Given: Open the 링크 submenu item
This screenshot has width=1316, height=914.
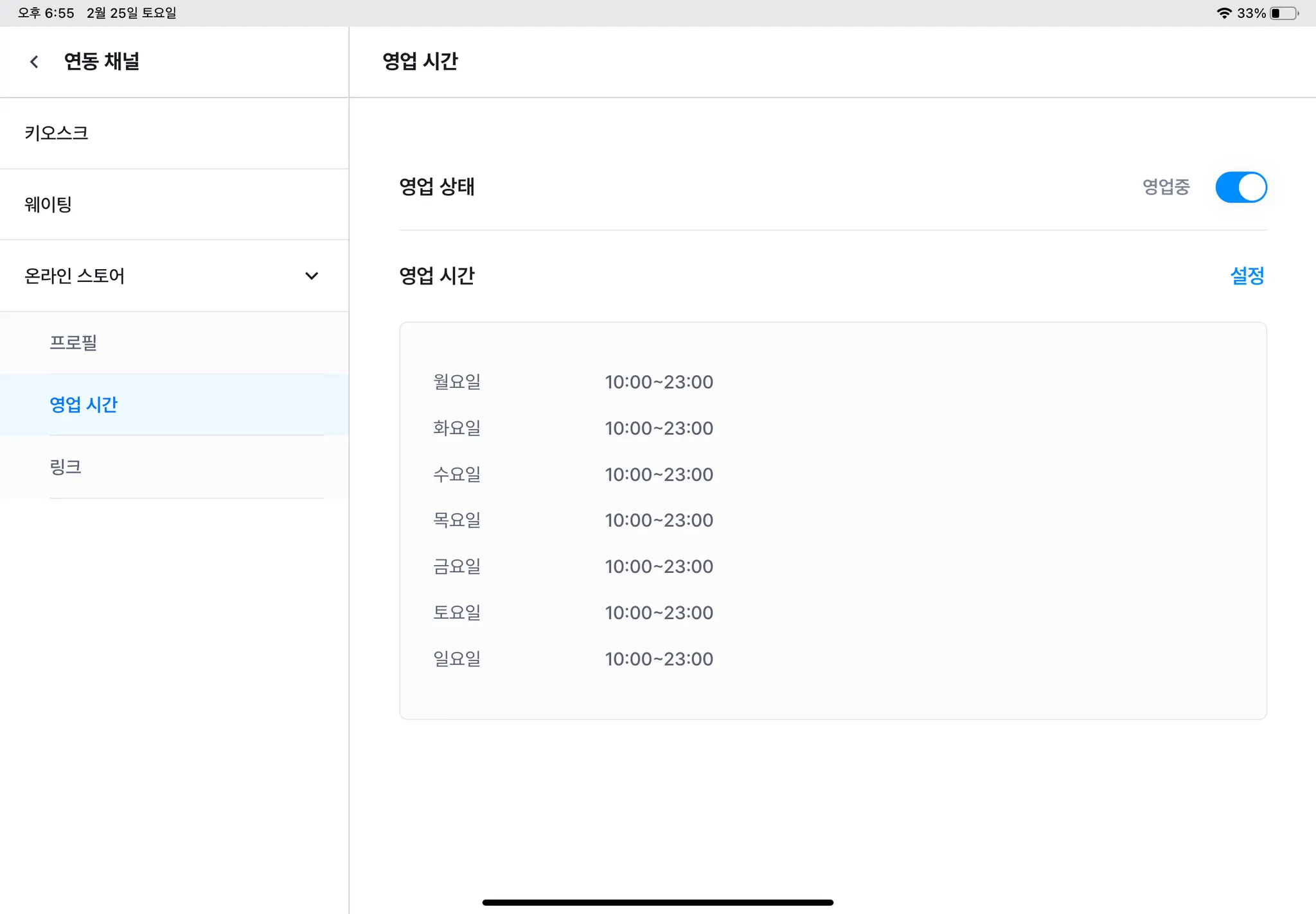Looking at the screenshot, I should point(66,467).
